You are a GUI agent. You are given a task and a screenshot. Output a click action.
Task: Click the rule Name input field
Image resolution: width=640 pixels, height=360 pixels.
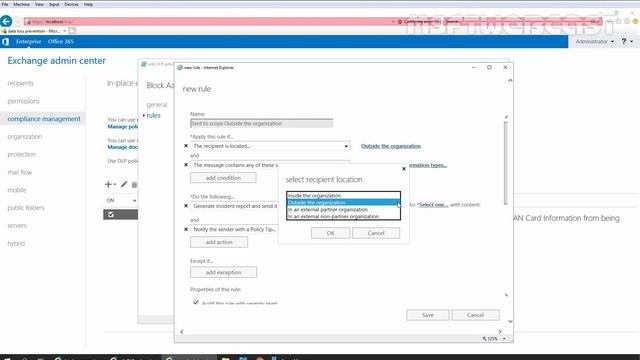[x=262, y=123]
